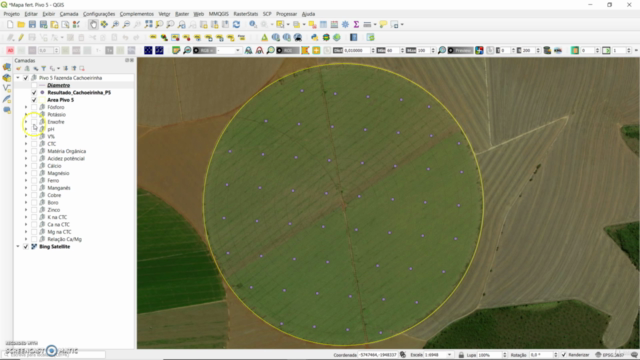This screenshot has height=360, width=640.
Task: Open the map tips speech bubble icon
Action: pos(383,25)
